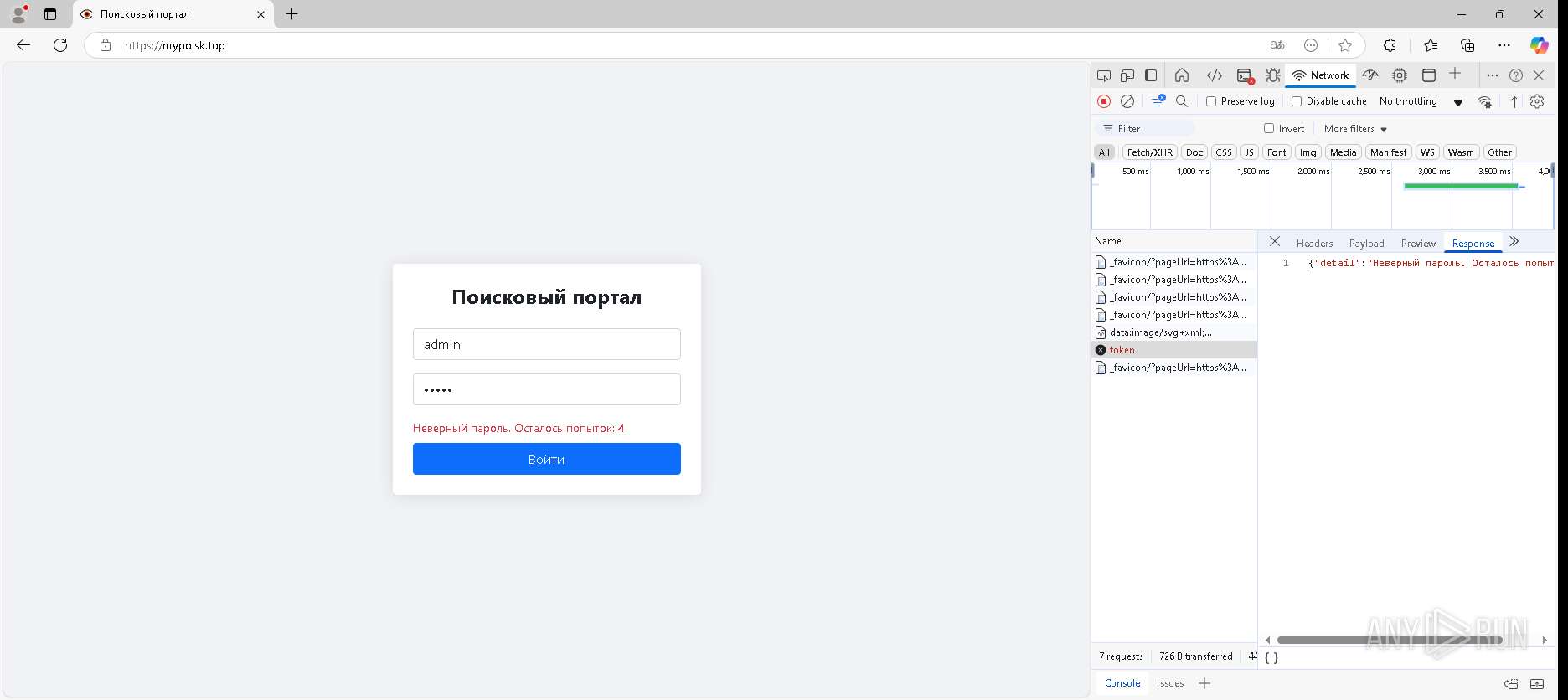Viewport: 1568px width, 700px height.
Task: Select the data:image/svg+xml request row
Action: tap(1174, 332)
